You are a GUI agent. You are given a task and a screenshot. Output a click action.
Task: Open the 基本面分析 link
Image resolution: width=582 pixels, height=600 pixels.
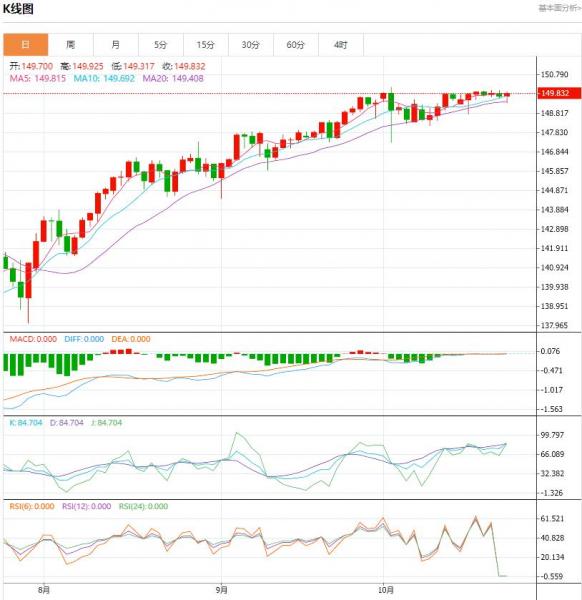560,8
